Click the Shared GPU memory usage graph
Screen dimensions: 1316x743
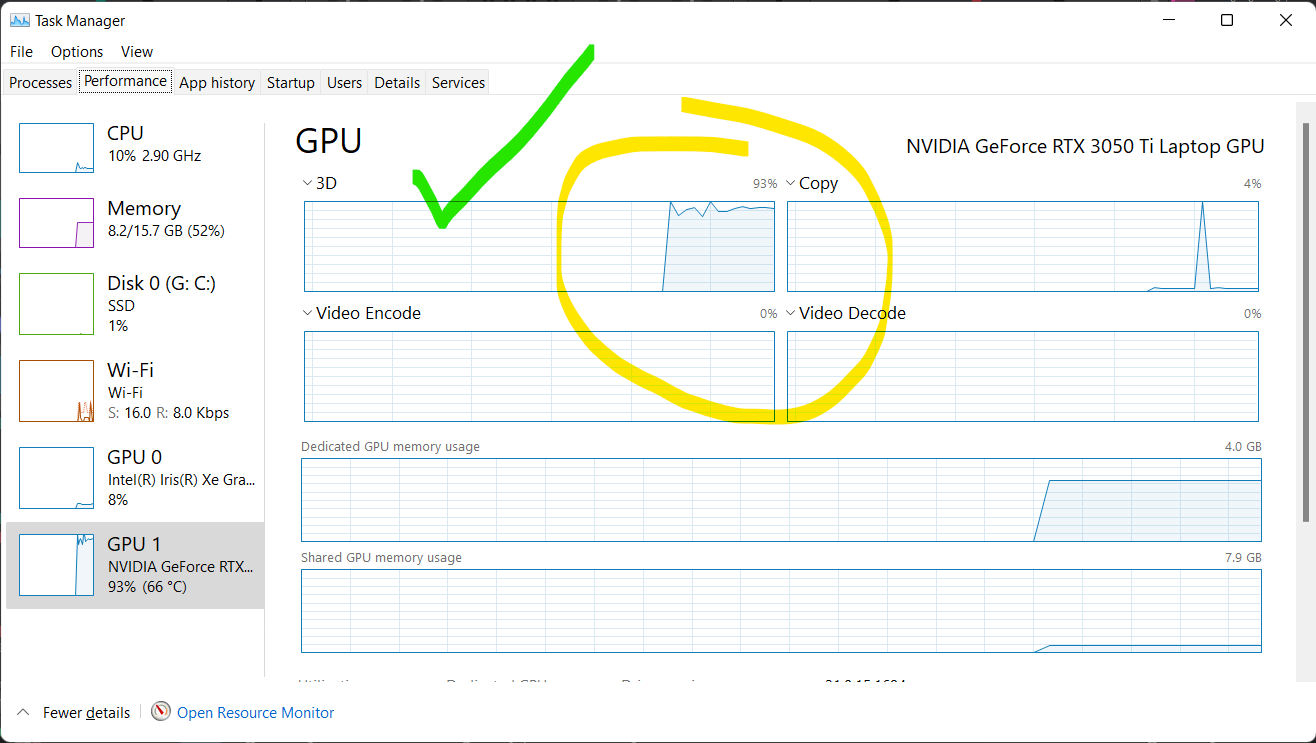[781, 611]
